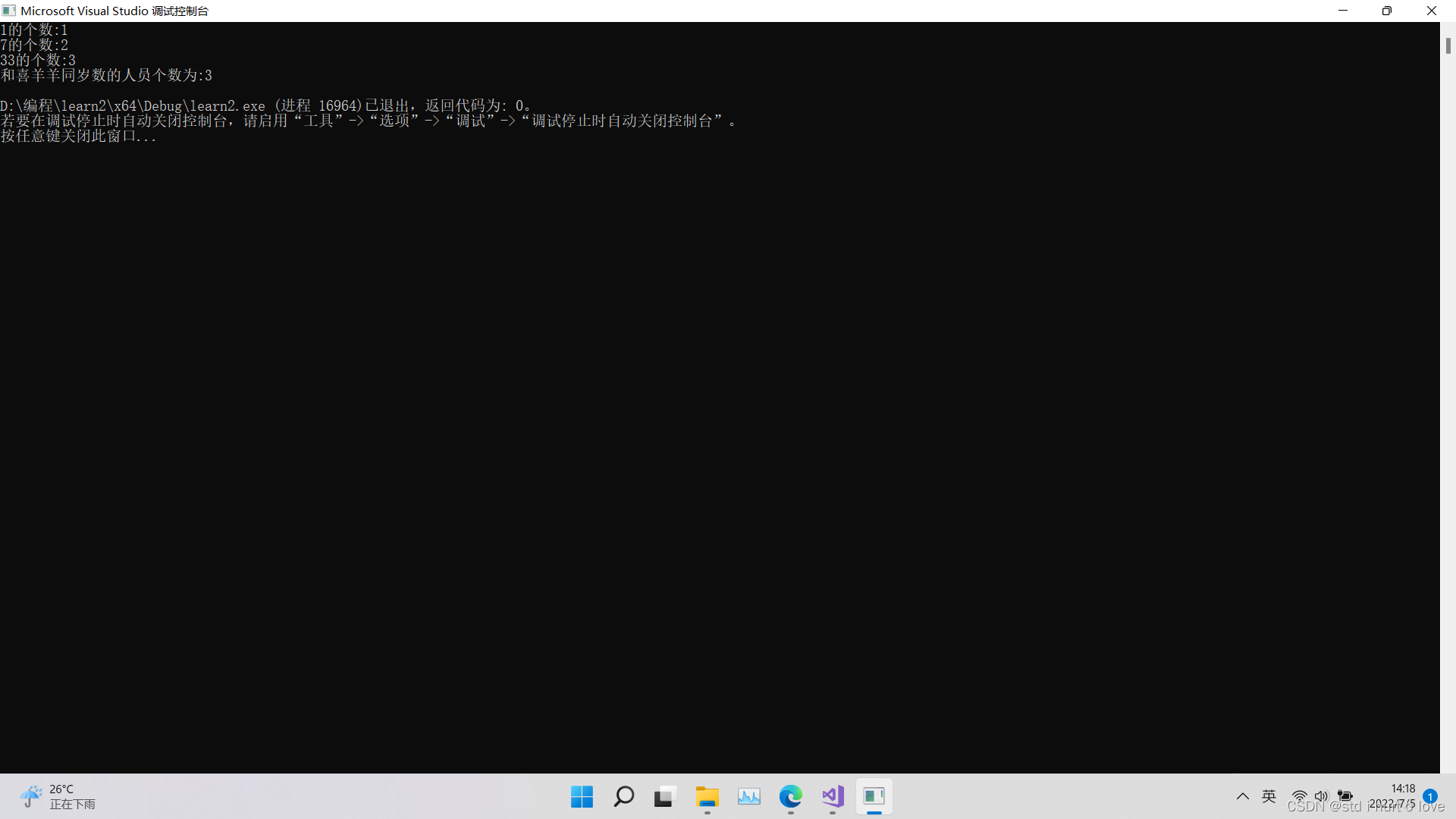Select the debug console taskbar icon
This screenshot has width=1456, height=819.
[874, 796]
